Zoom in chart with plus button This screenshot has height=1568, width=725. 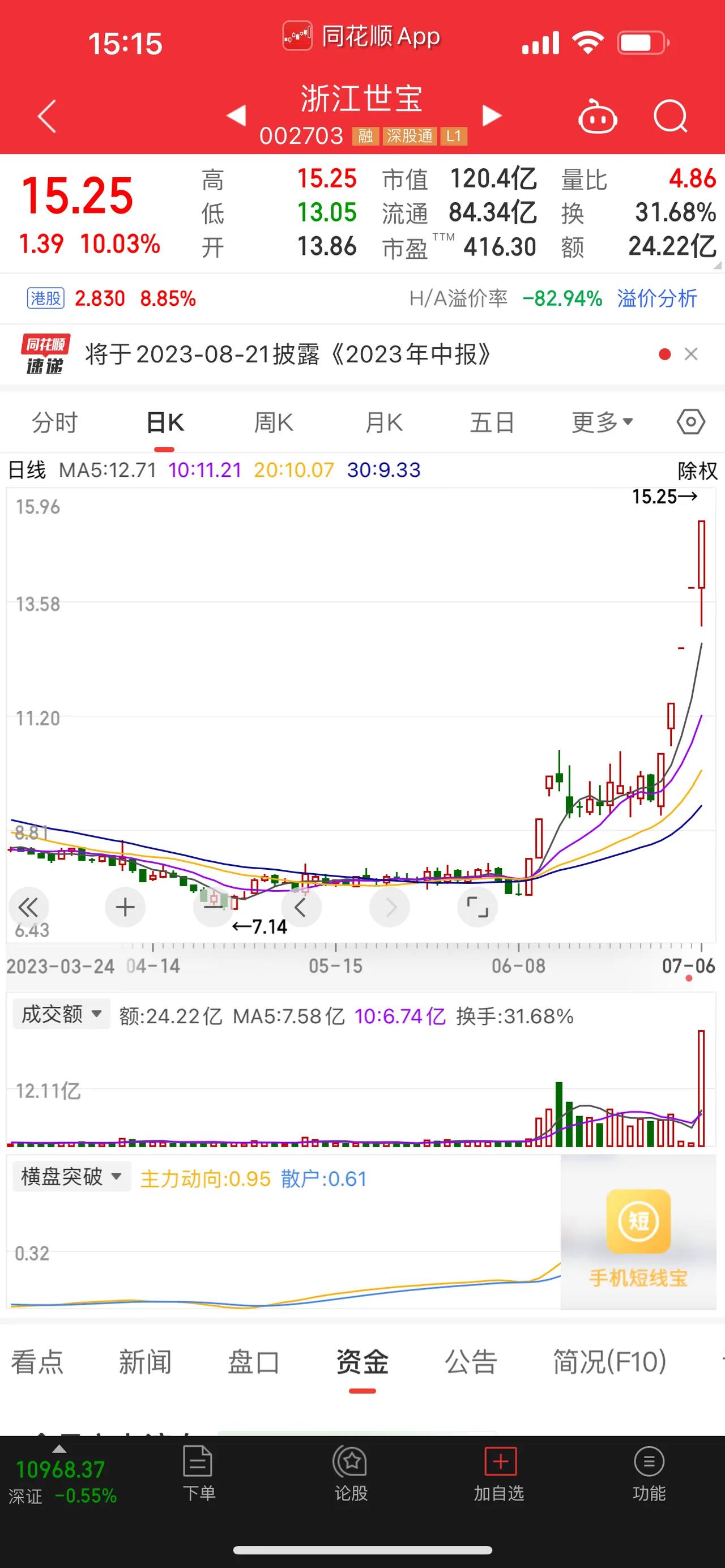[x=125, y=908]
